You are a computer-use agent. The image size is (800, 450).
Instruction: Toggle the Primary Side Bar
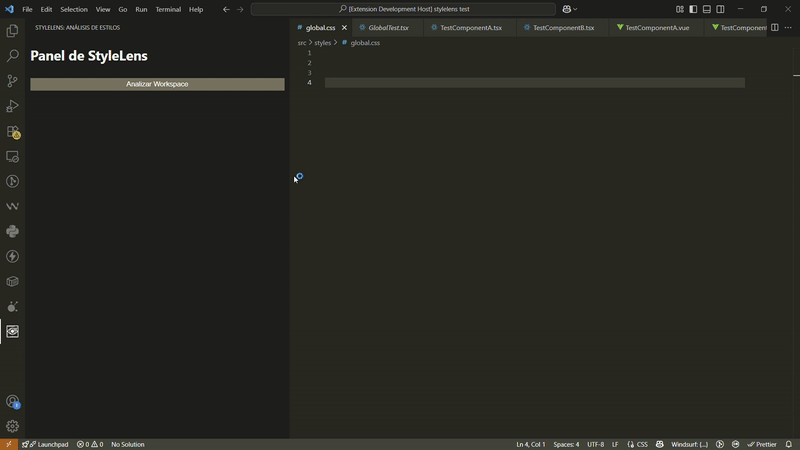pos(693,9)
